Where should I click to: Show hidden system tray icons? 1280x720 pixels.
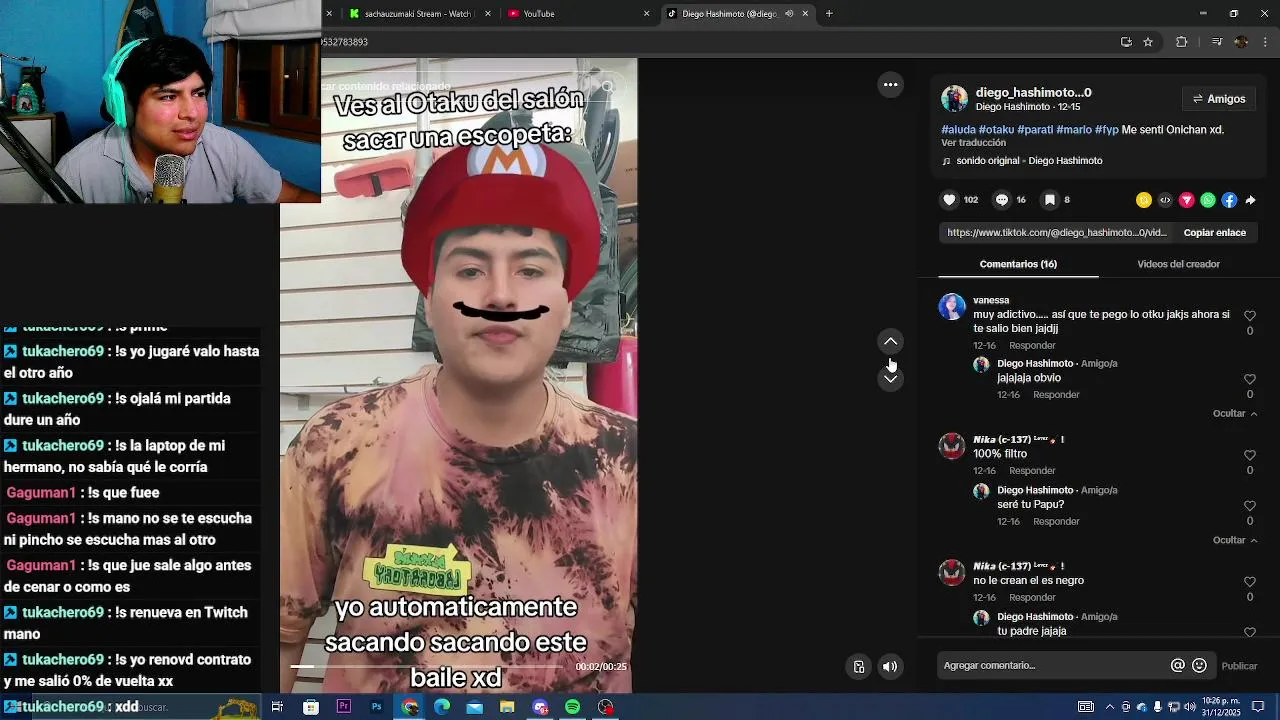click(x=1109, y=707)
